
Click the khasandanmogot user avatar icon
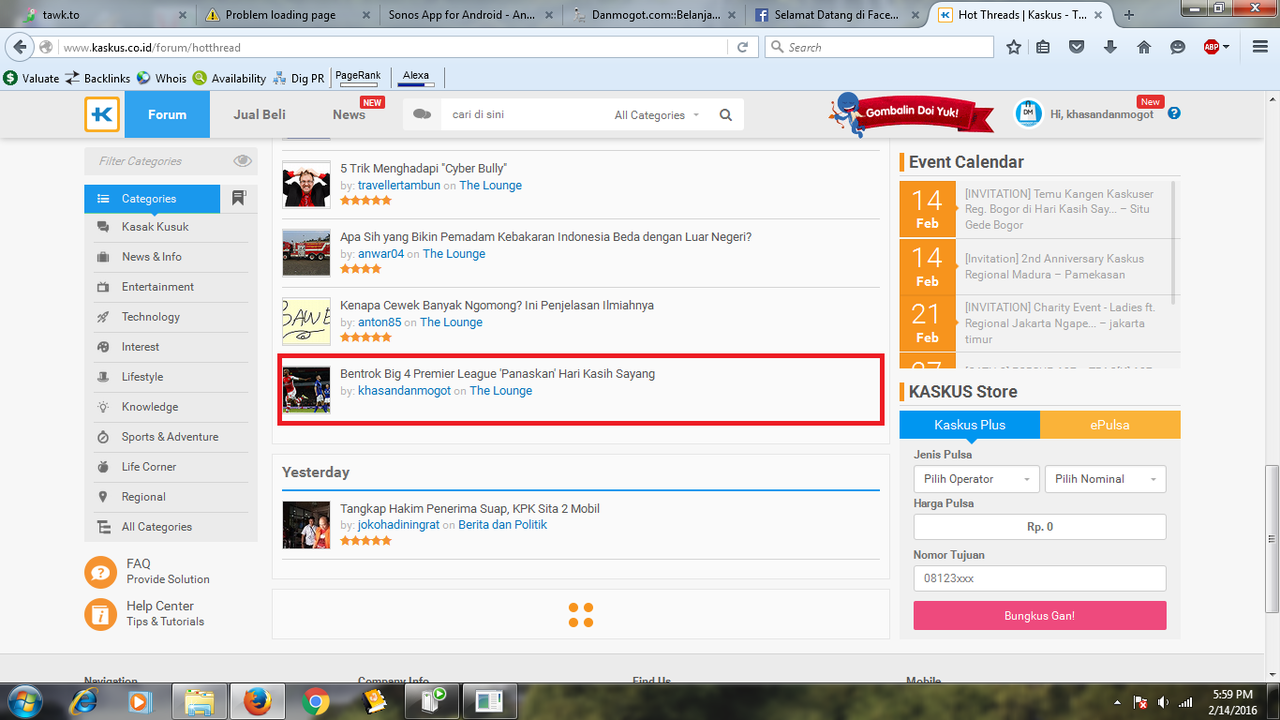point(1028,114)
